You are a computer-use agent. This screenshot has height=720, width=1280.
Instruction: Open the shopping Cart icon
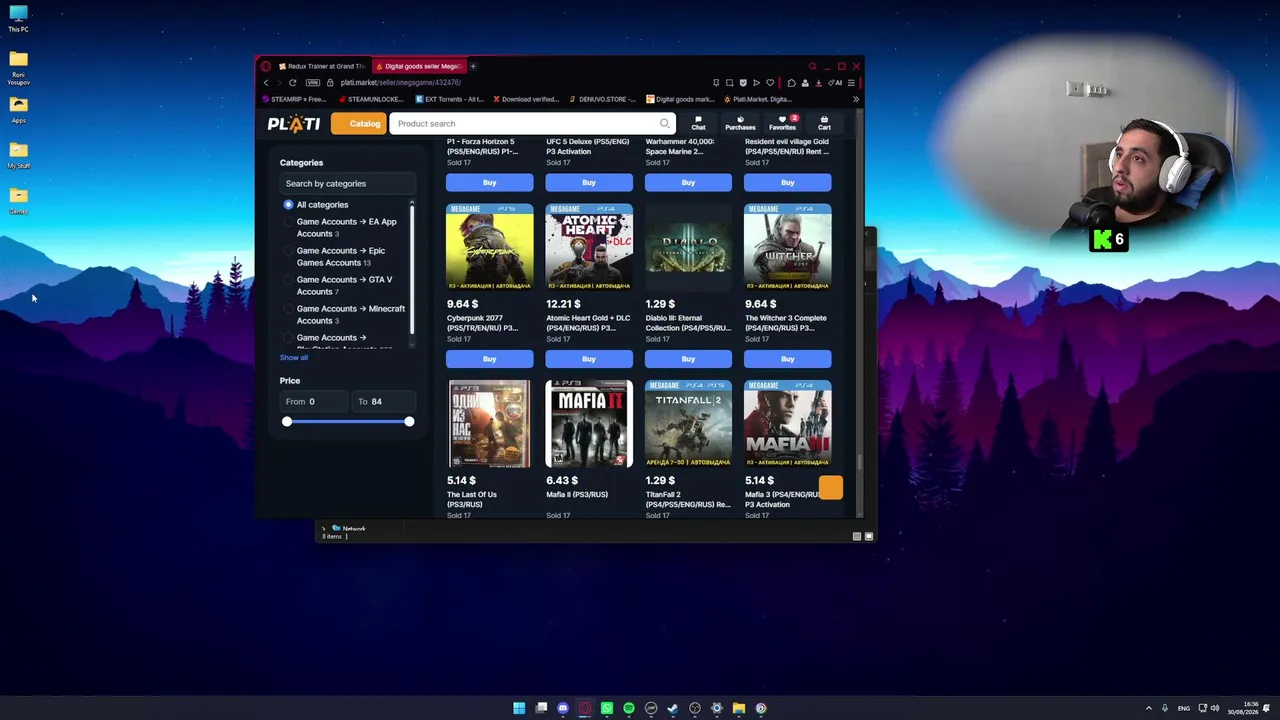click(x=824, y=123)
